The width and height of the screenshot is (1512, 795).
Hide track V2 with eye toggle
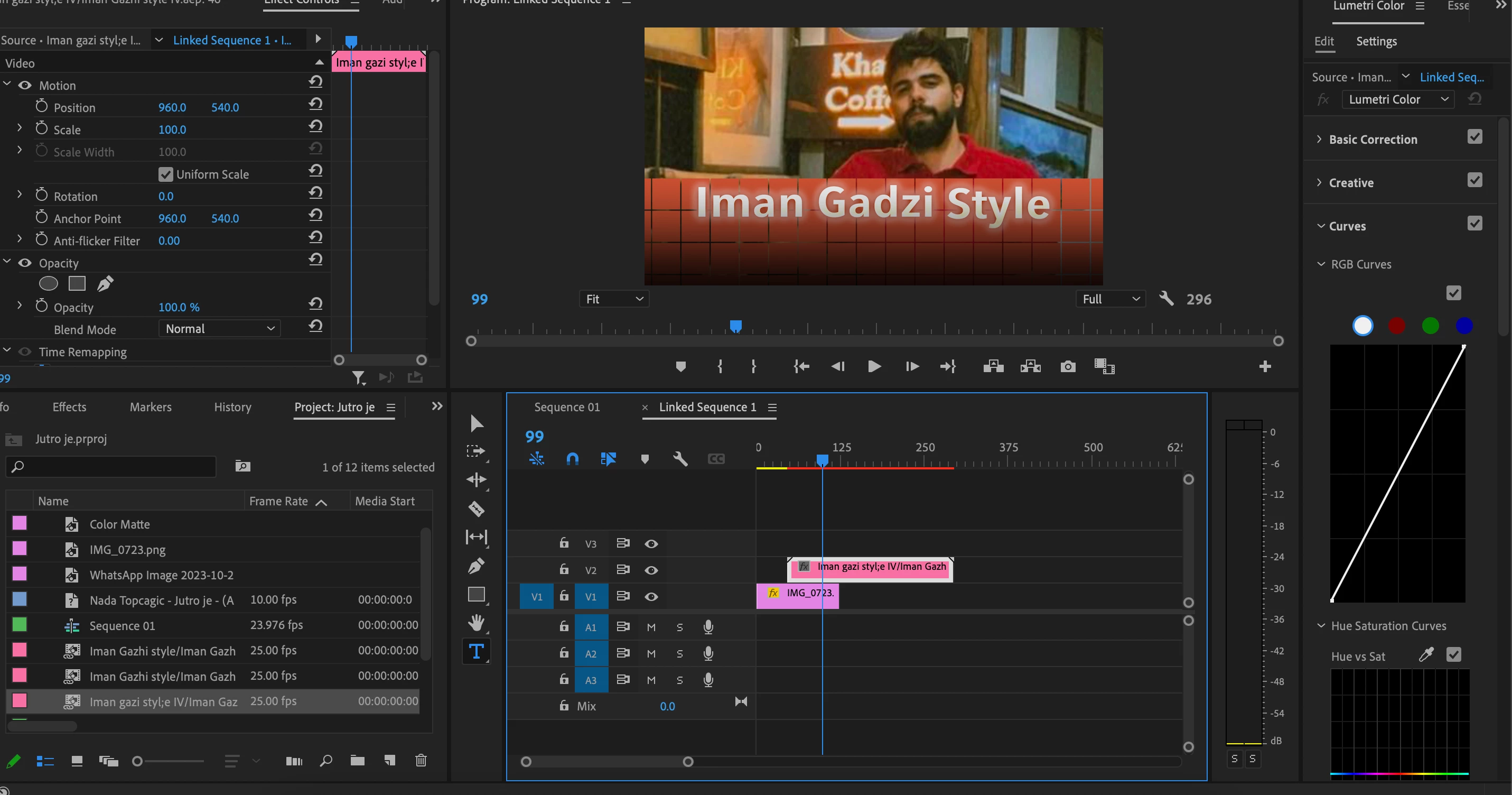(651, 570)
